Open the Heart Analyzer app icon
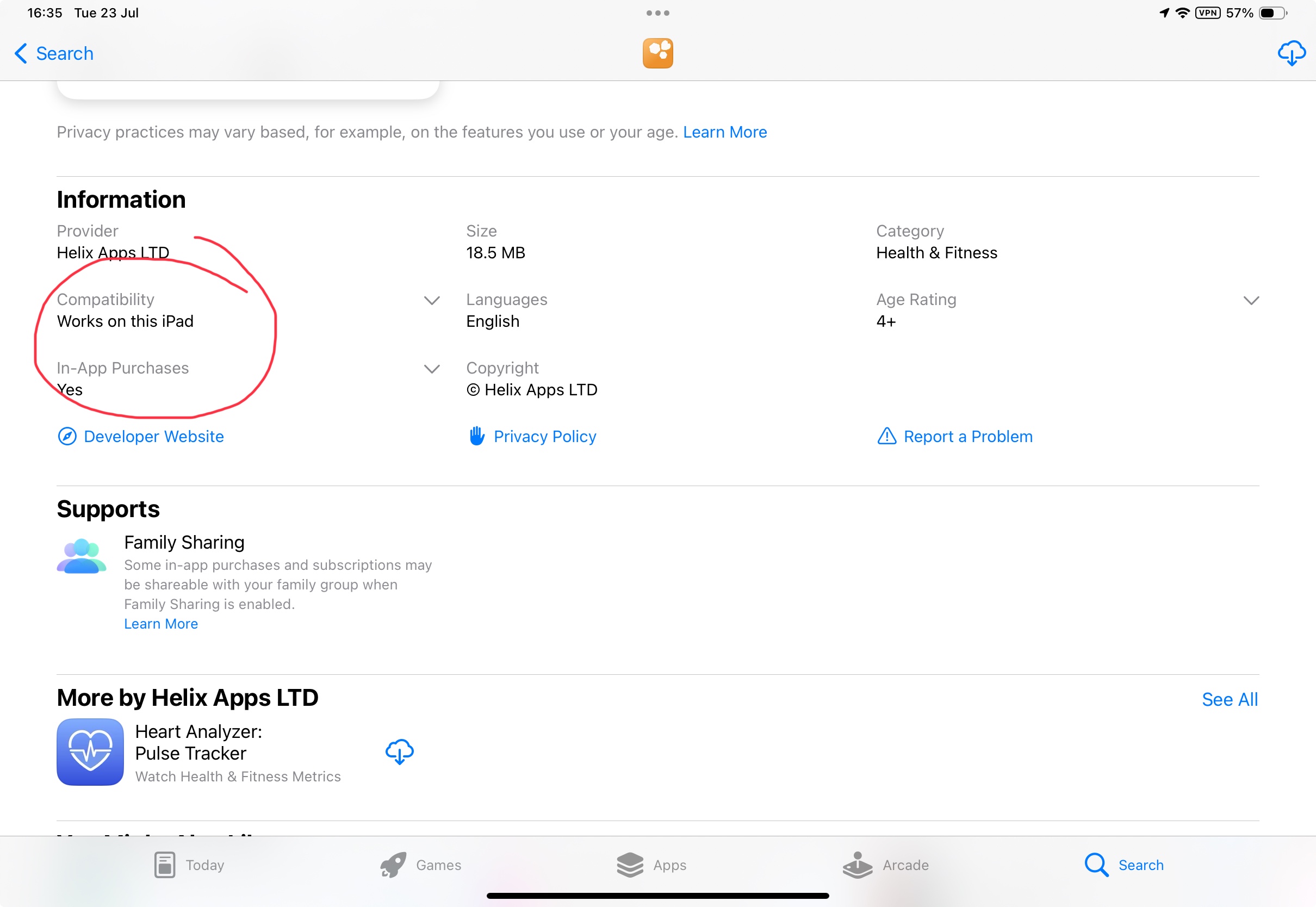1316x907 pixels. [90, 752]
